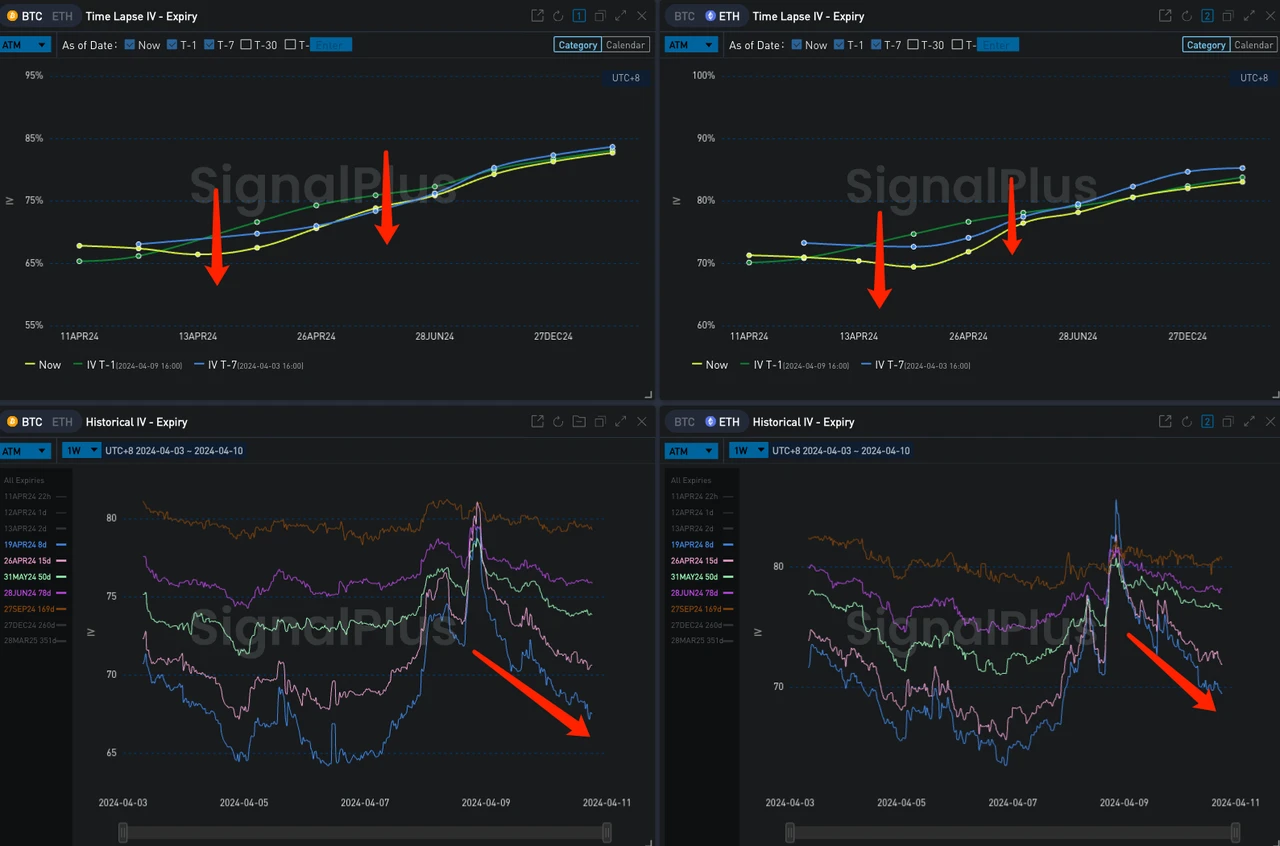Open BTC Time Lapse IV in new window
1280x846 pixels.
(x=536, y=16)
